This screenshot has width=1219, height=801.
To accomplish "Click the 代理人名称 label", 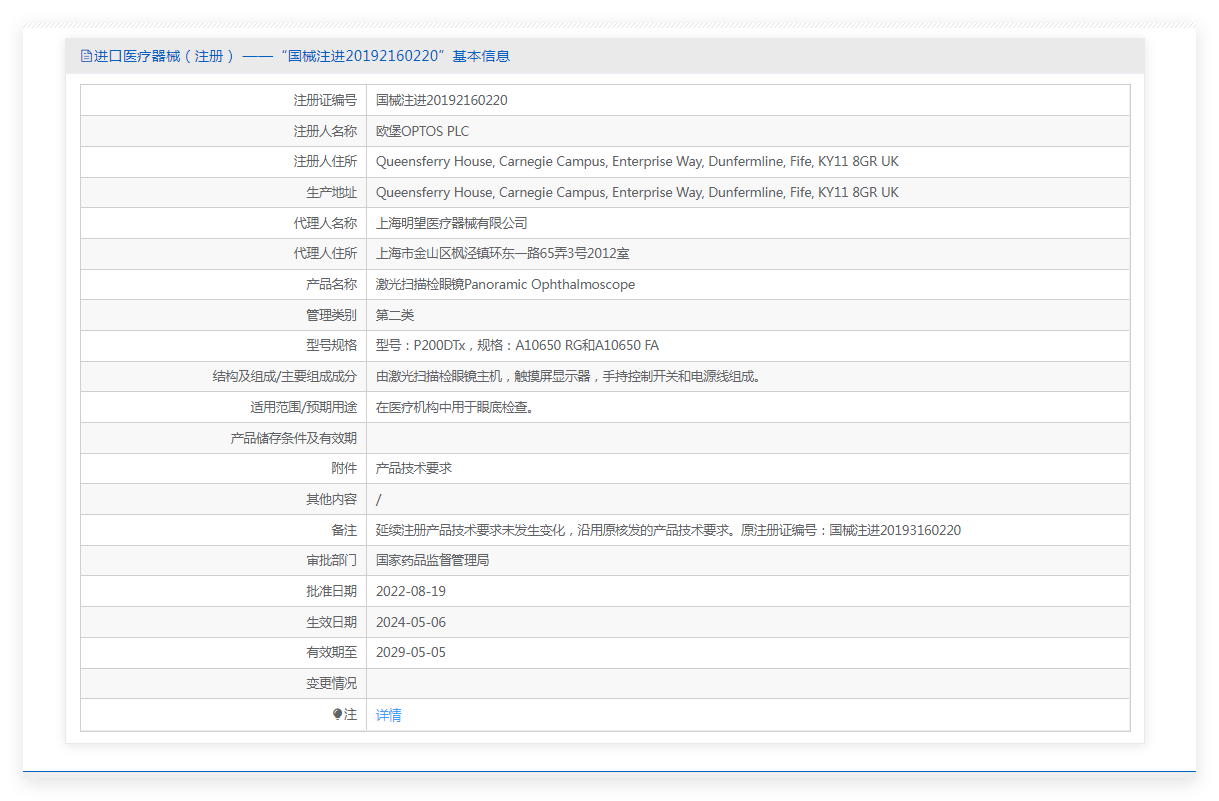I will (x=325, y=223).
